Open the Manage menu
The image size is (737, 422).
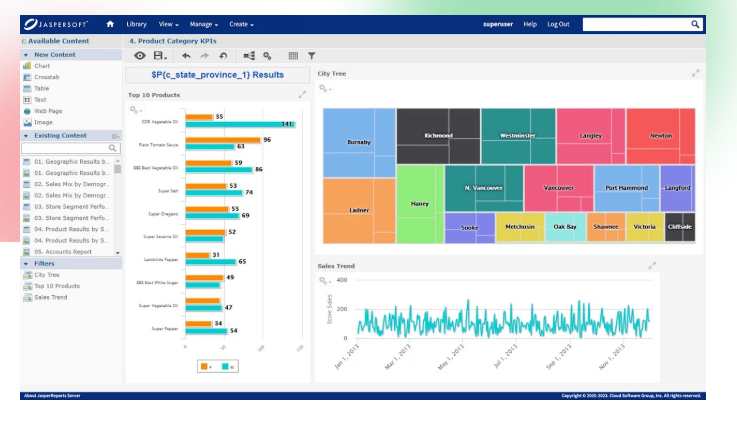coord(205,23)
